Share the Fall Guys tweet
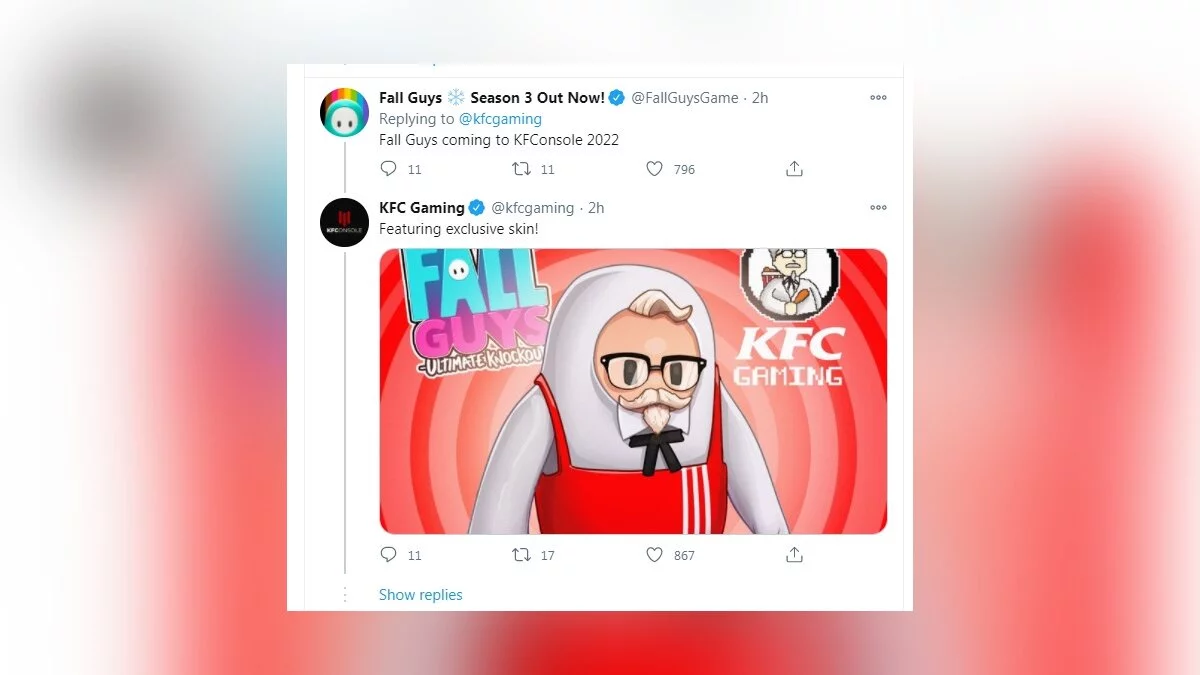This screenshot has width=1200, height=675. (794, 169)
